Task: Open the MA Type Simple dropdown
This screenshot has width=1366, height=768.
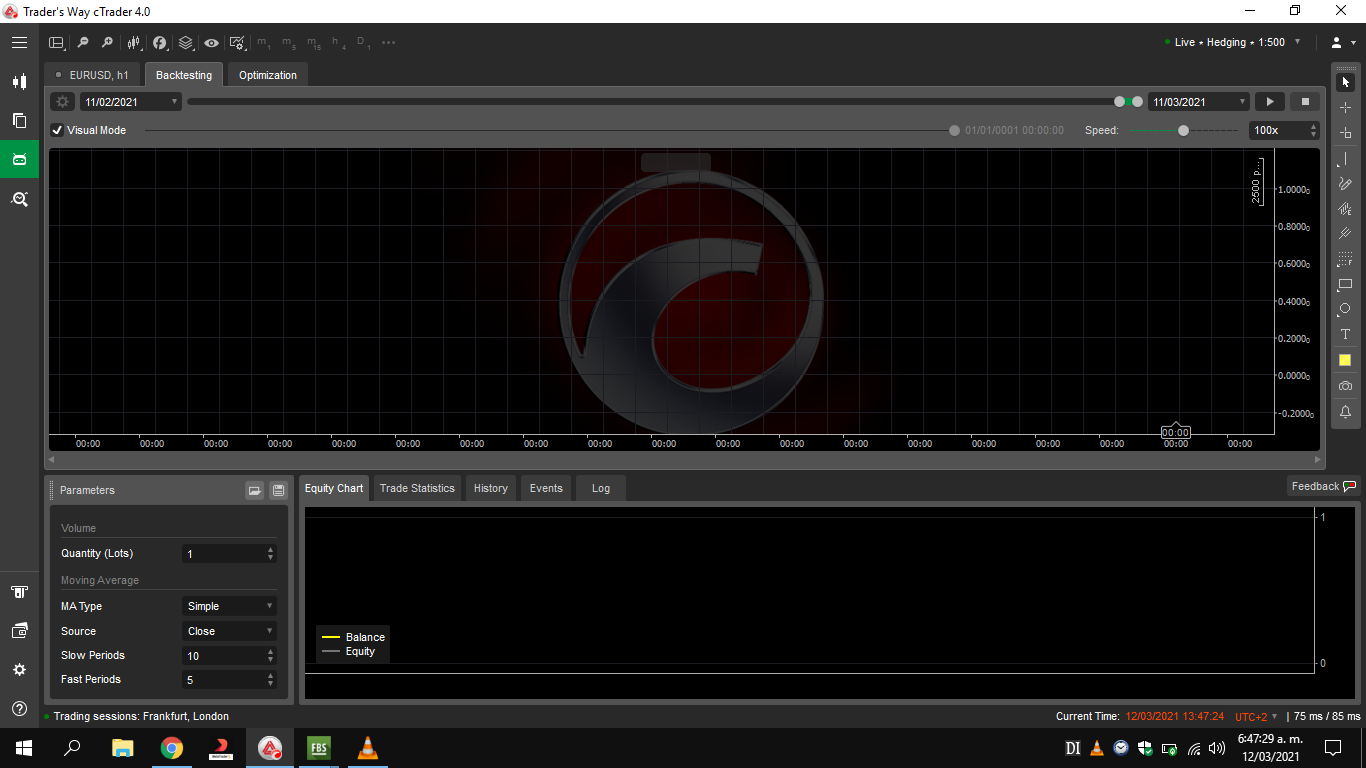Action: click(x=229, y=606)
